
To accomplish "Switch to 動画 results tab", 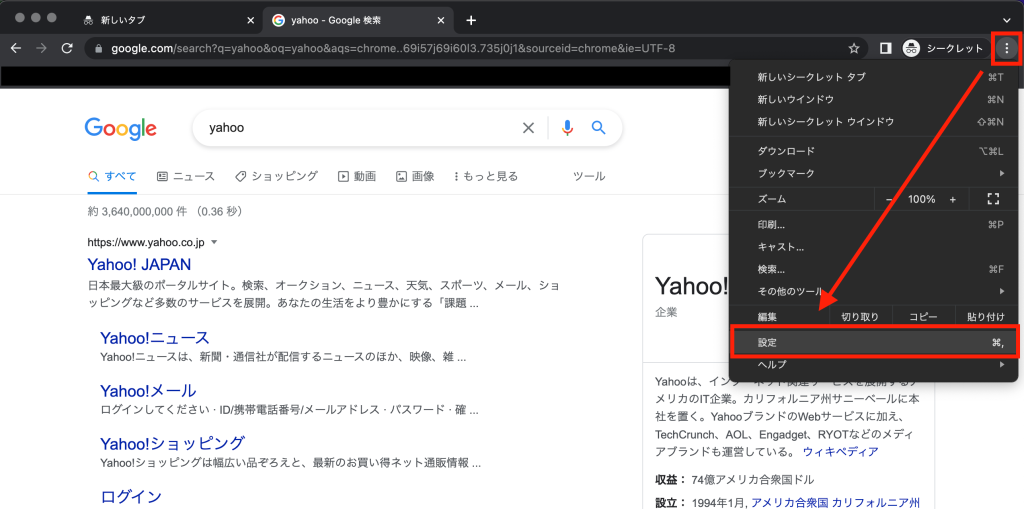I will 357,176.
